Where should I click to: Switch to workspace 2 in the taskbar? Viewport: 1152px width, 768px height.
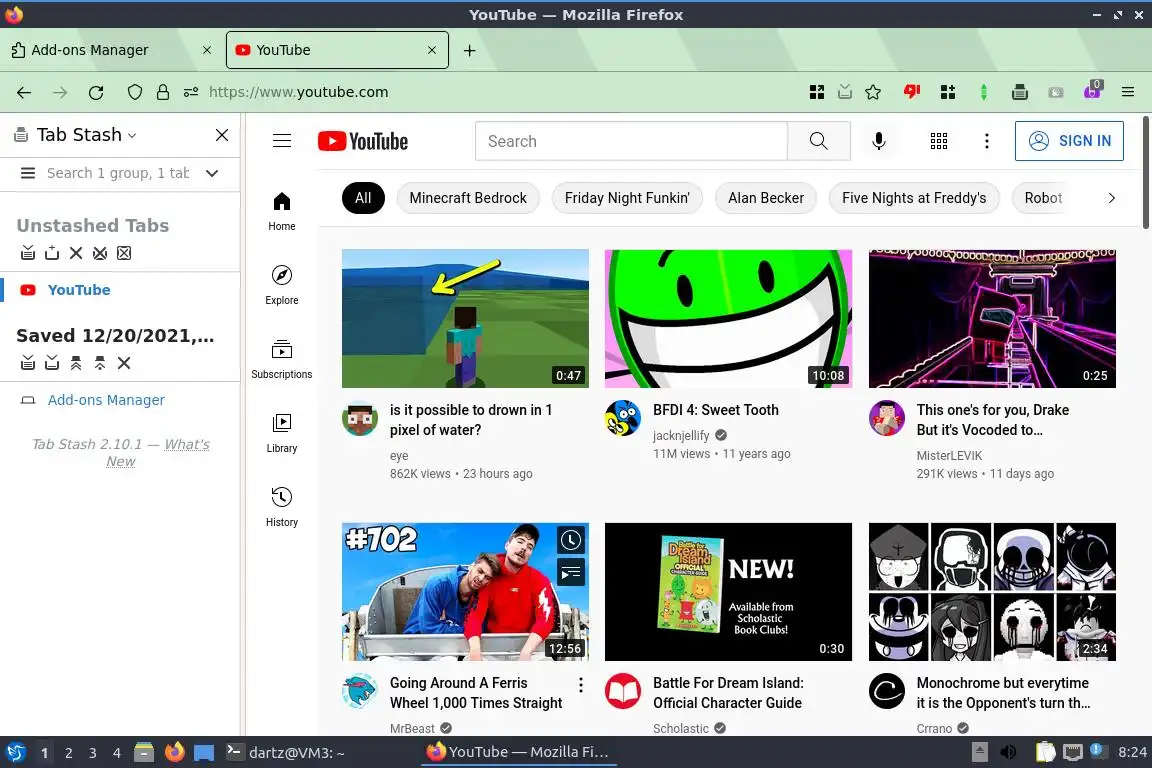(68, 753)
